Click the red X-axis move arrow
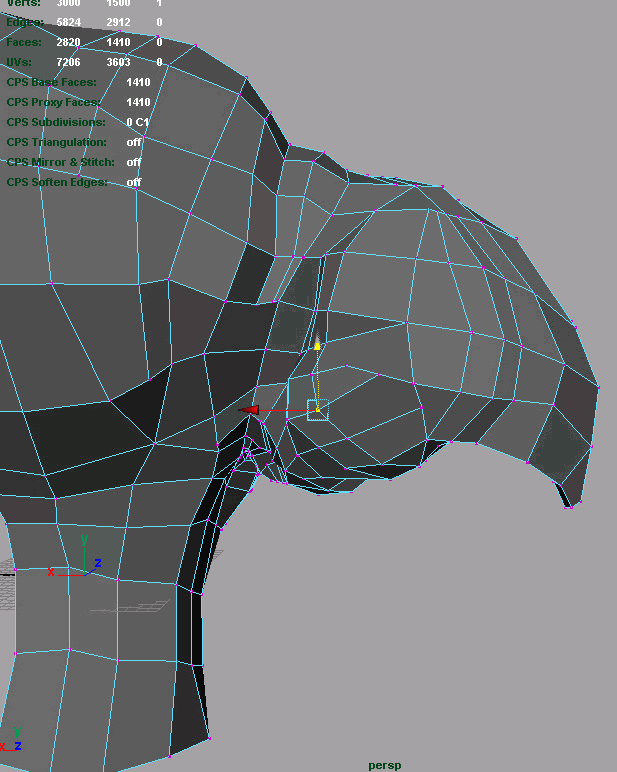The image size is (617, 772). click(x=249, y=409)
